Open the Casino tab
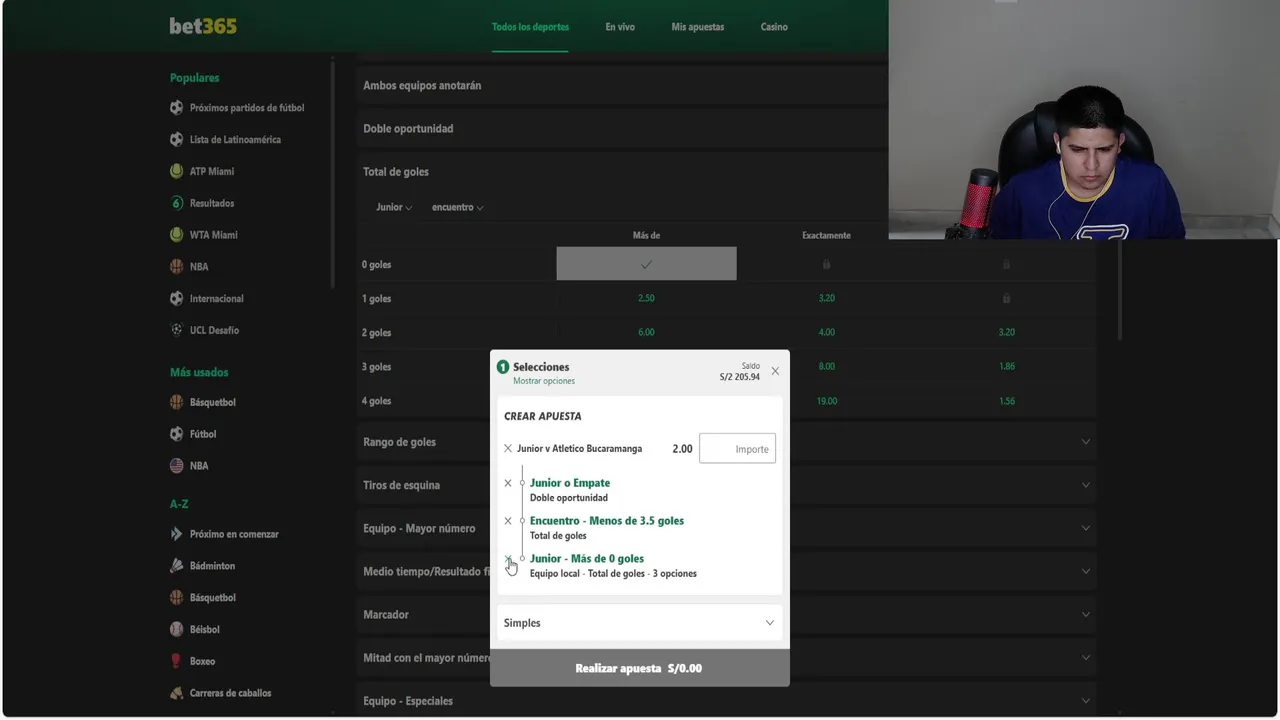This screenshot has height=720, width=1280. click(x=774, y=27)
